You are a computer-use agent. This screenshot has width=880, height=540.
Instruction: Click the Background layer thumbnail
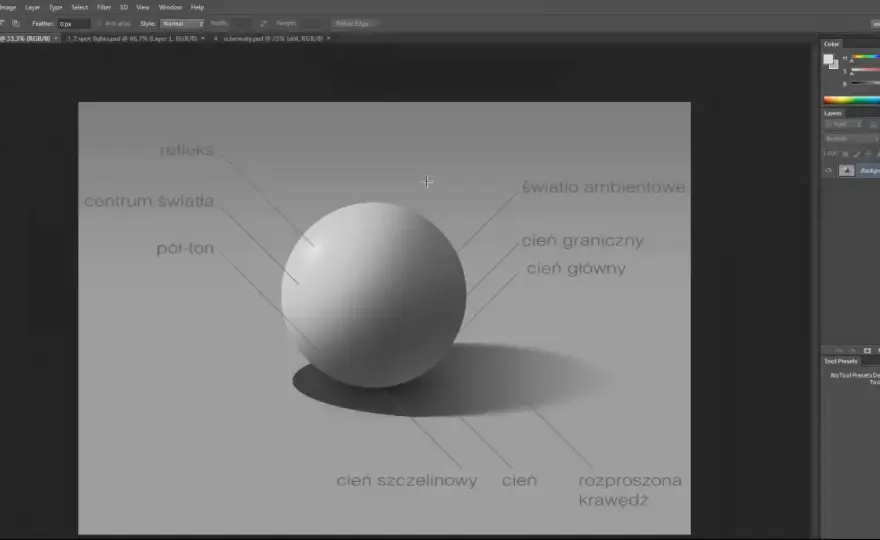coord(846,171)
